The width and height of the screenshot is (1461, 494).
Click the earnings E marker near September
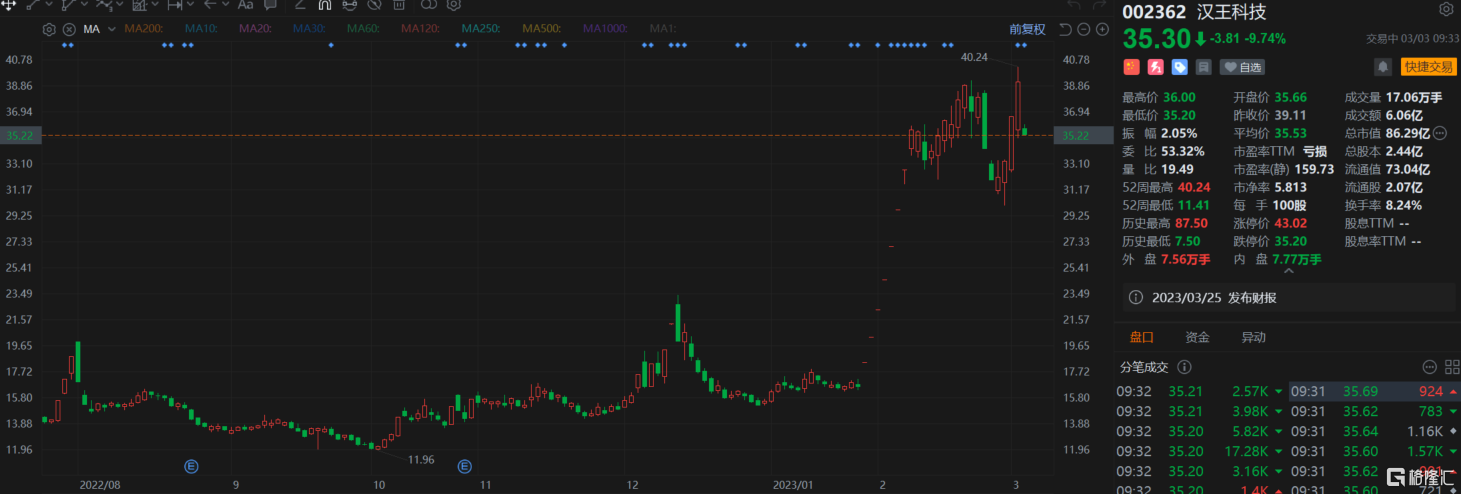pos(191,466)
